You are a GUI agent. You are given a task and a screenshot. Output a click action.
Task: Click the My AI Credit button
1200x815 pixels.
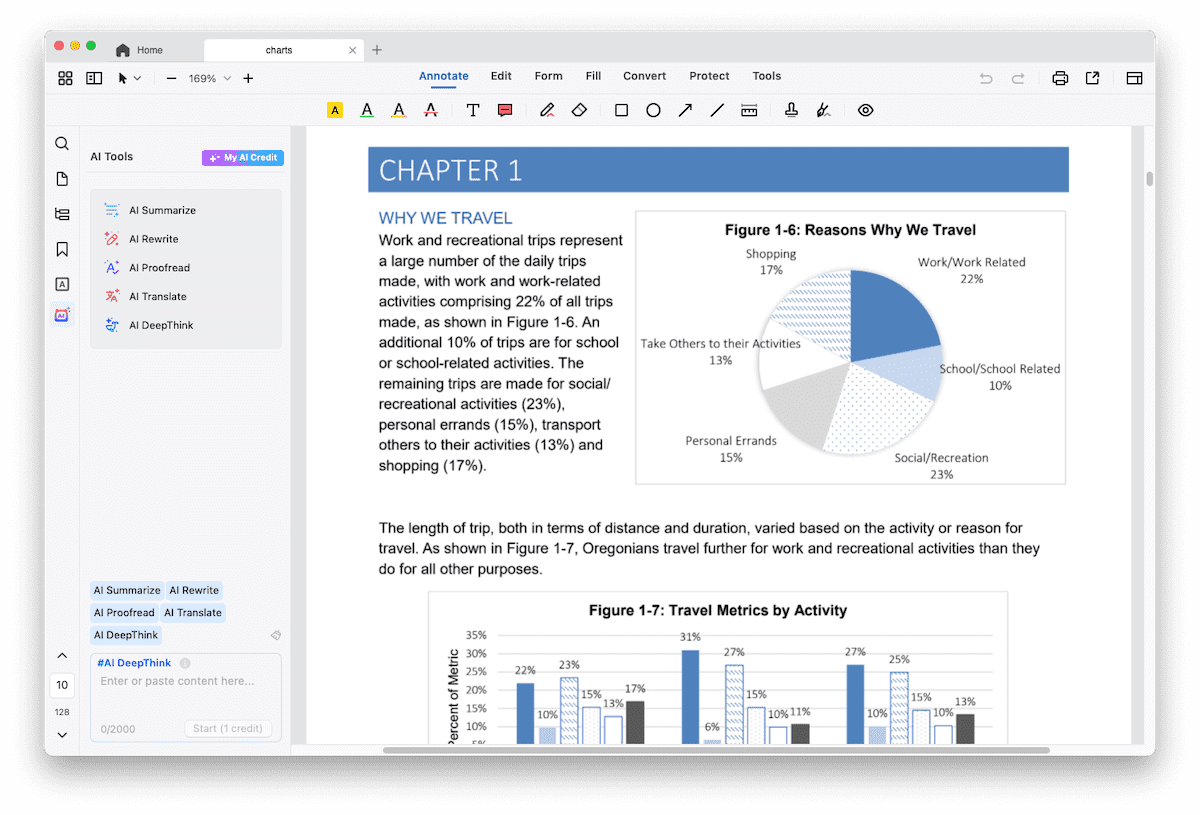click(x=243, y=158)
